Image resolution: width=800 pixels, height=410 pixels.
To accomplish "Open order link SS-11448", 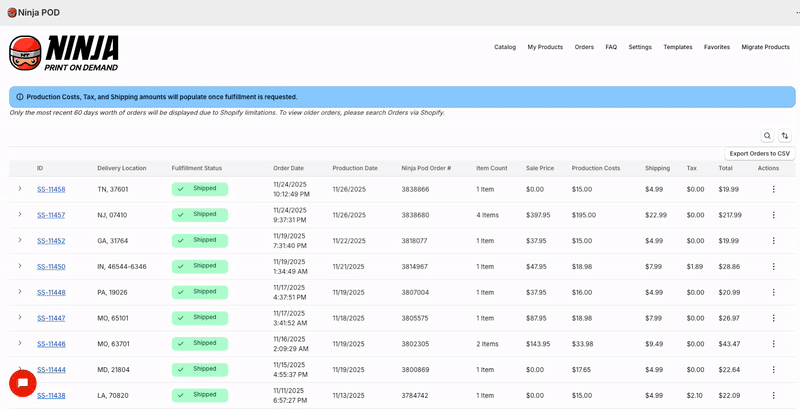I will tap(51, 293).
